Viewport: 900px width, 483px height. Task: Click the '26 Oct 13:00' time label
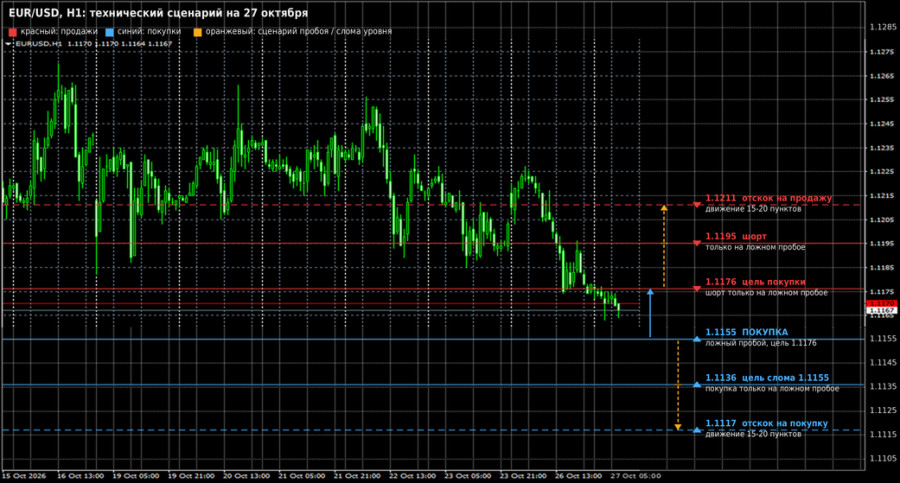pyautogui.click(x=578, y=476)
